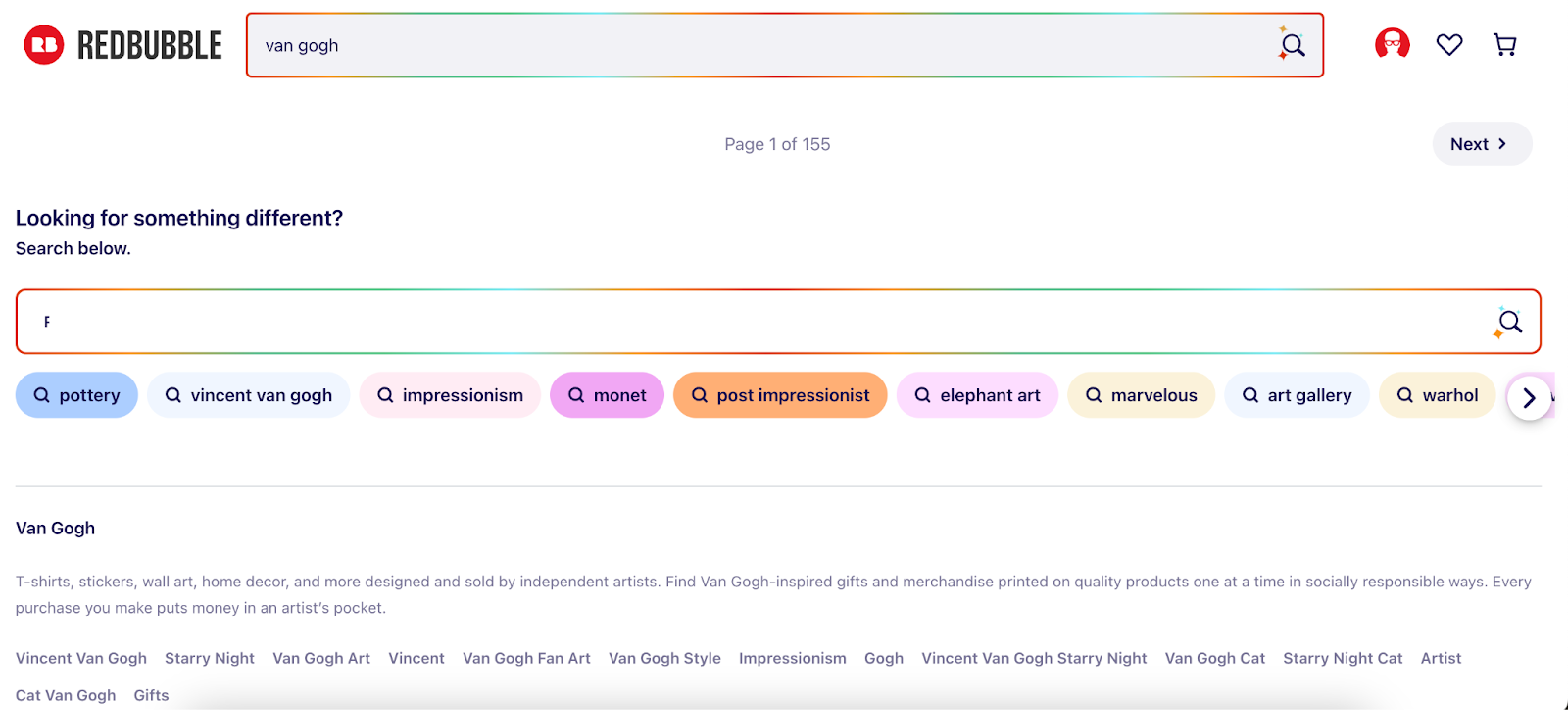Go to the Next results page
Viewport: 1568px width, 710px height.
click(x=1482, y=144)
